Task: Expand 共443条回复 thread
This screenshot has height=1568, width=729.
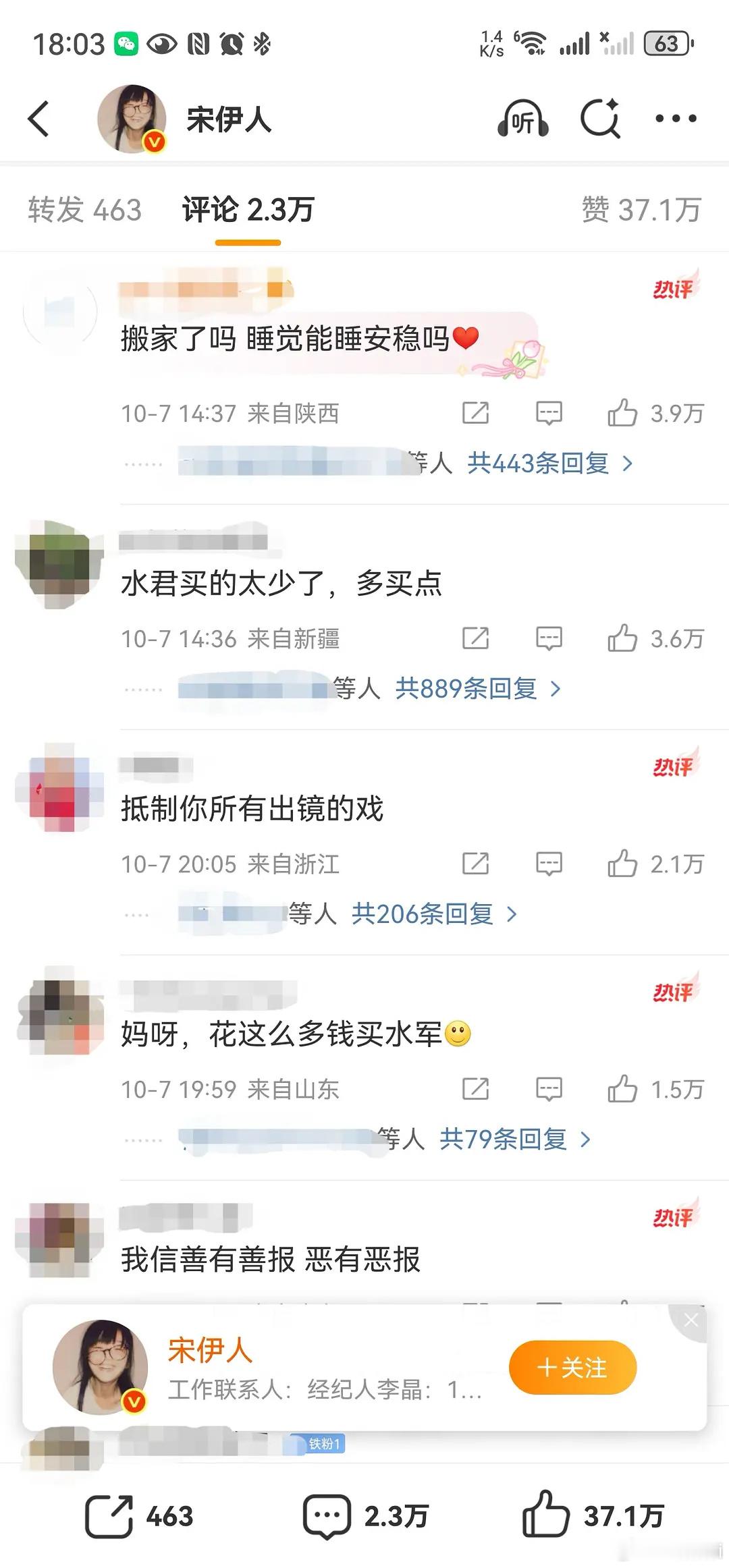Action: 550,464
